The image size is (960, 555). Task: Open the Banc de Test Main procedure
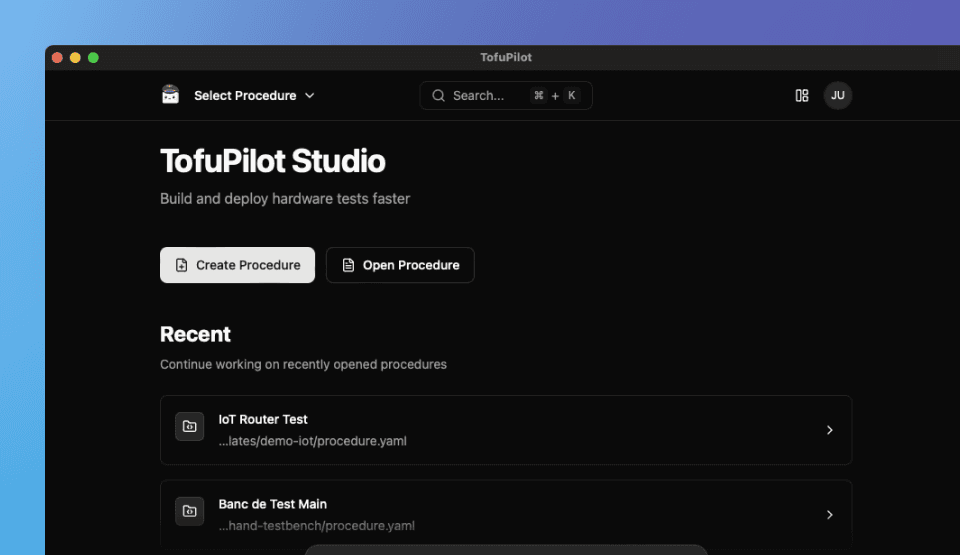point(505,514)
